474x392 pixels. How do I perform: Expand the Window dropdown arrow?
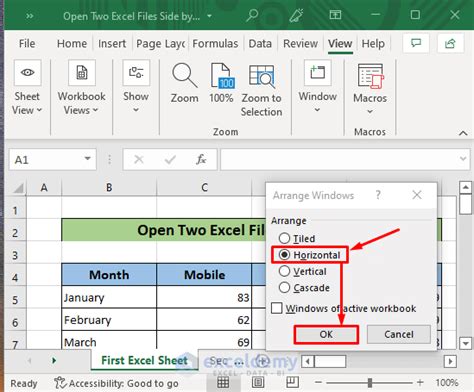click(x=317, y=110)
